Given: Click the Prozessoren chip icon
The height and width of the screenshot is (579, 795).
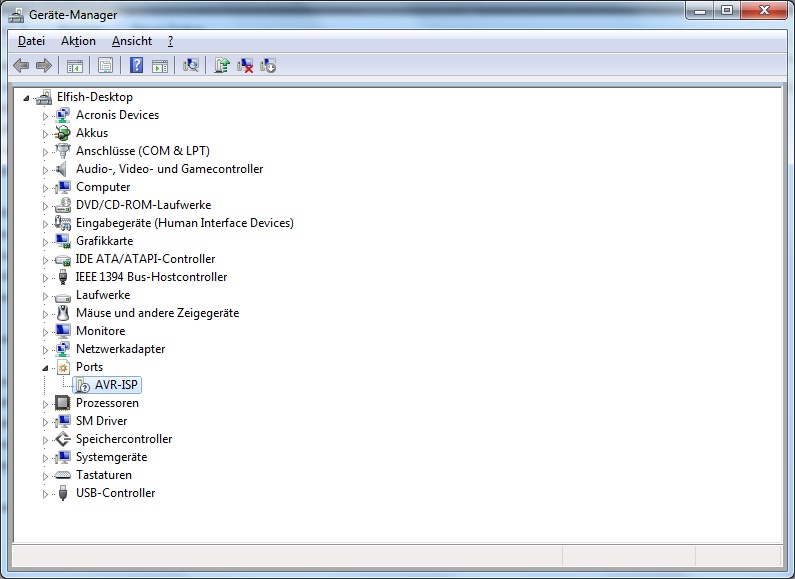Looking at the screenshot, I should pos(62,403).
